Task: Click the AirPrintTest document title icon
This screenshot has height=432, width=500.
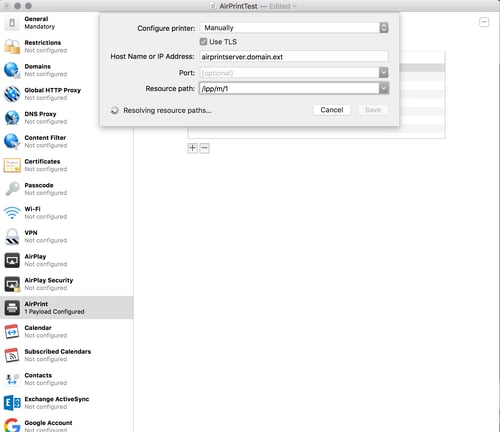Action: click(x=213, y=6)
